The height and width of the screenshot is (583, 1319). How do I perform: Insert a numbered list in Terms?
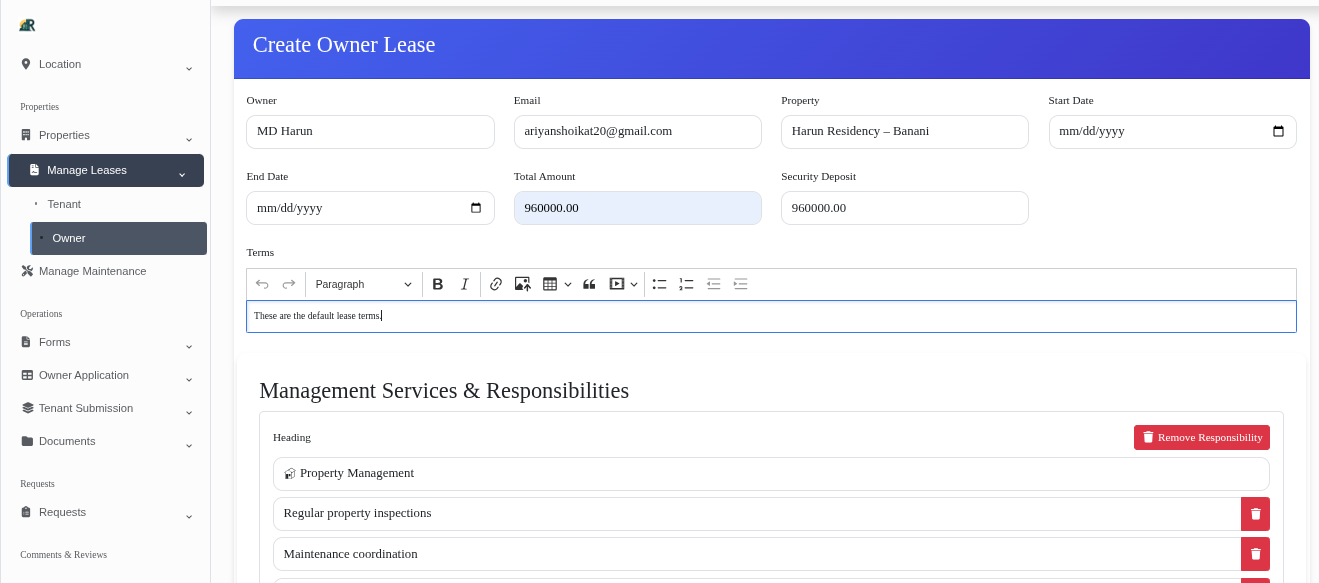pyautogui.click(x=686, y=285)
